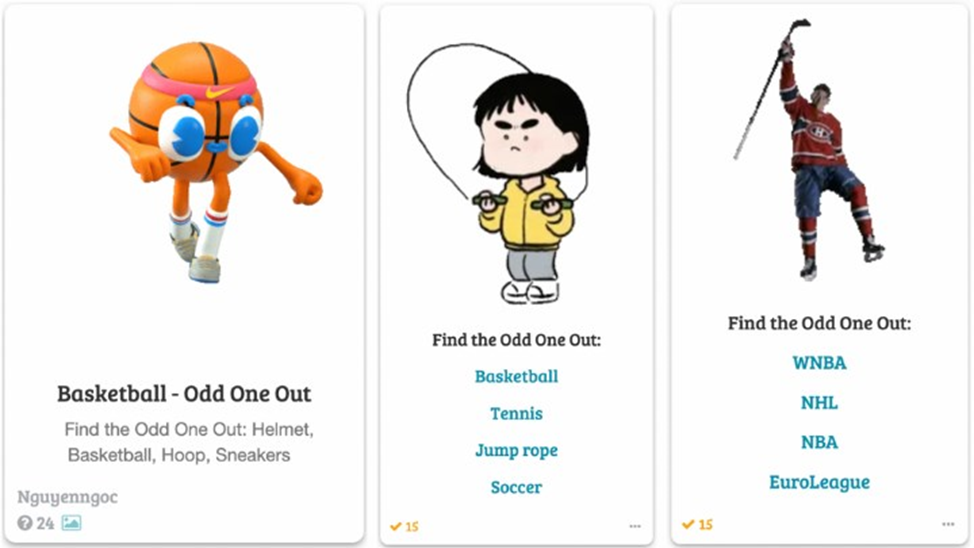Open the ellipsis menu on the hockey card
Image resolution: width=974 pixels, height=548 pixels.
pos(948,524)
